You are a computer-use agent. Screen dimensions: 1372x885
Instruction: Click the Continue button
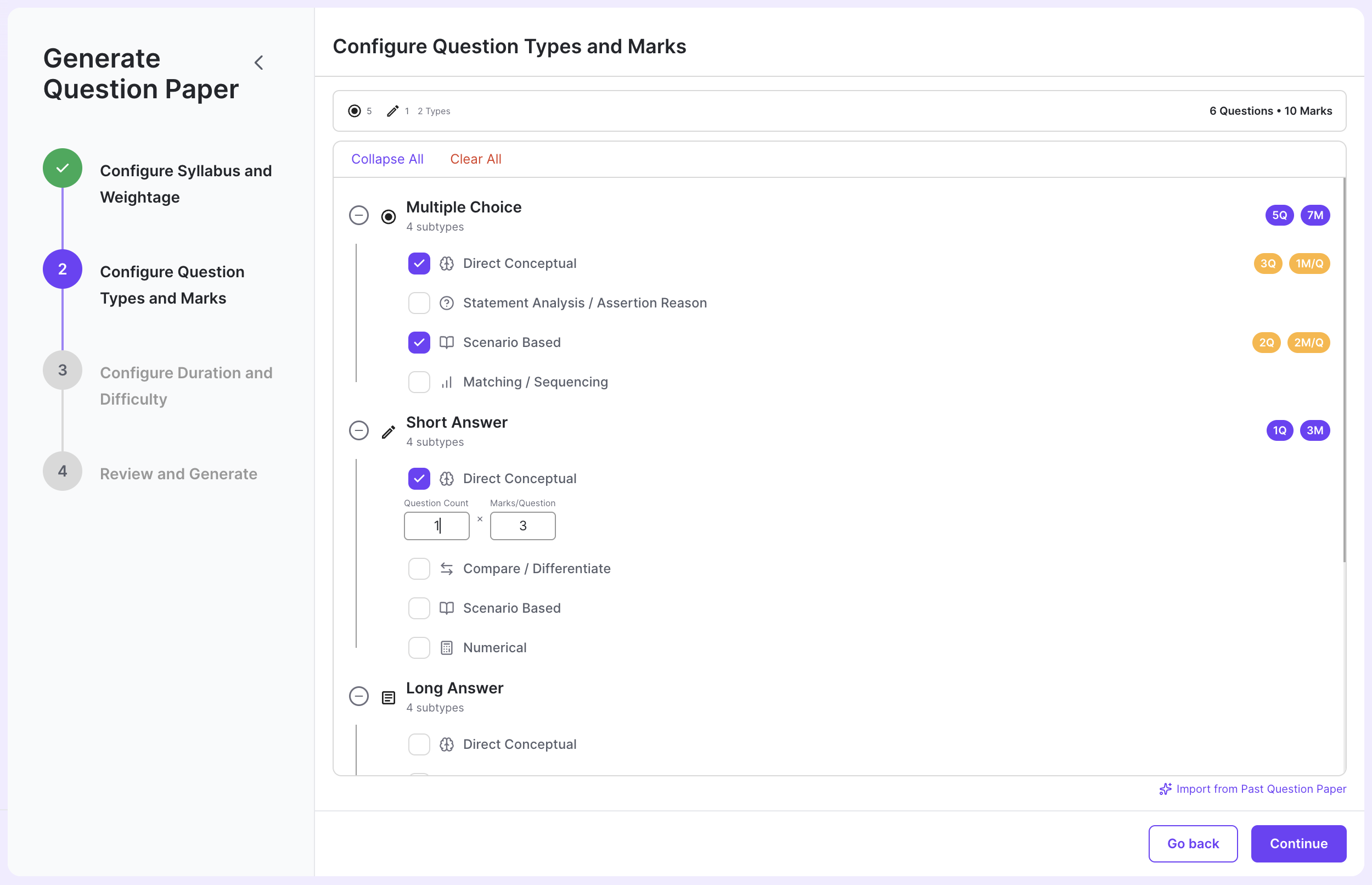point(1298,843)
